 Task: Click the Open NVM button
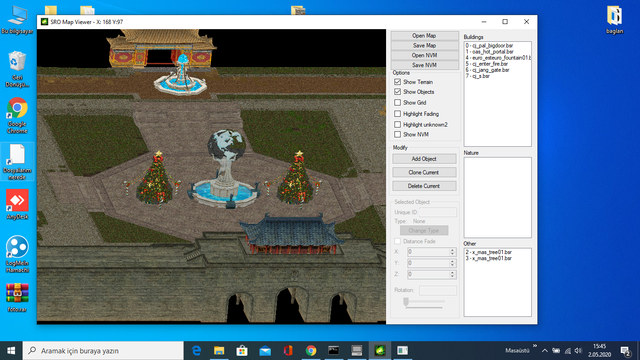pyautogui.click(x=424, y=55)
